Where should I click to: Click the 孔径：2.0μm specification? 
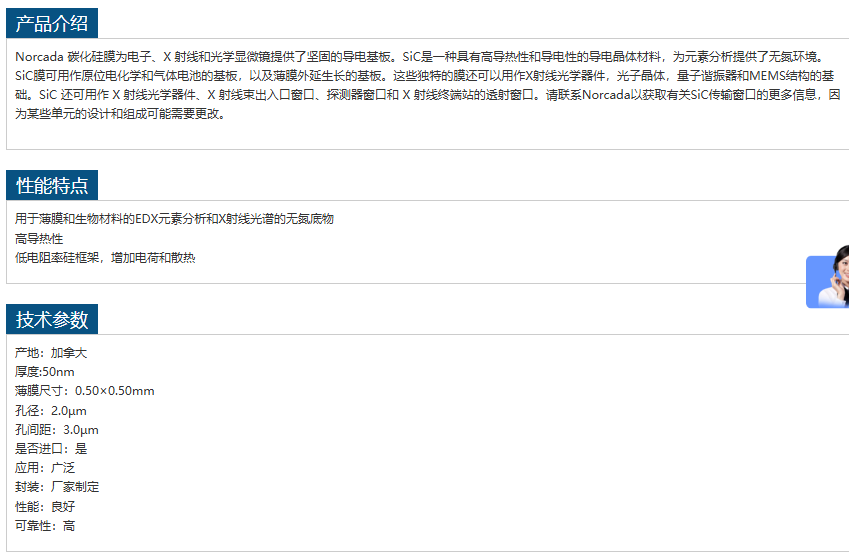[x=51, y=411]
